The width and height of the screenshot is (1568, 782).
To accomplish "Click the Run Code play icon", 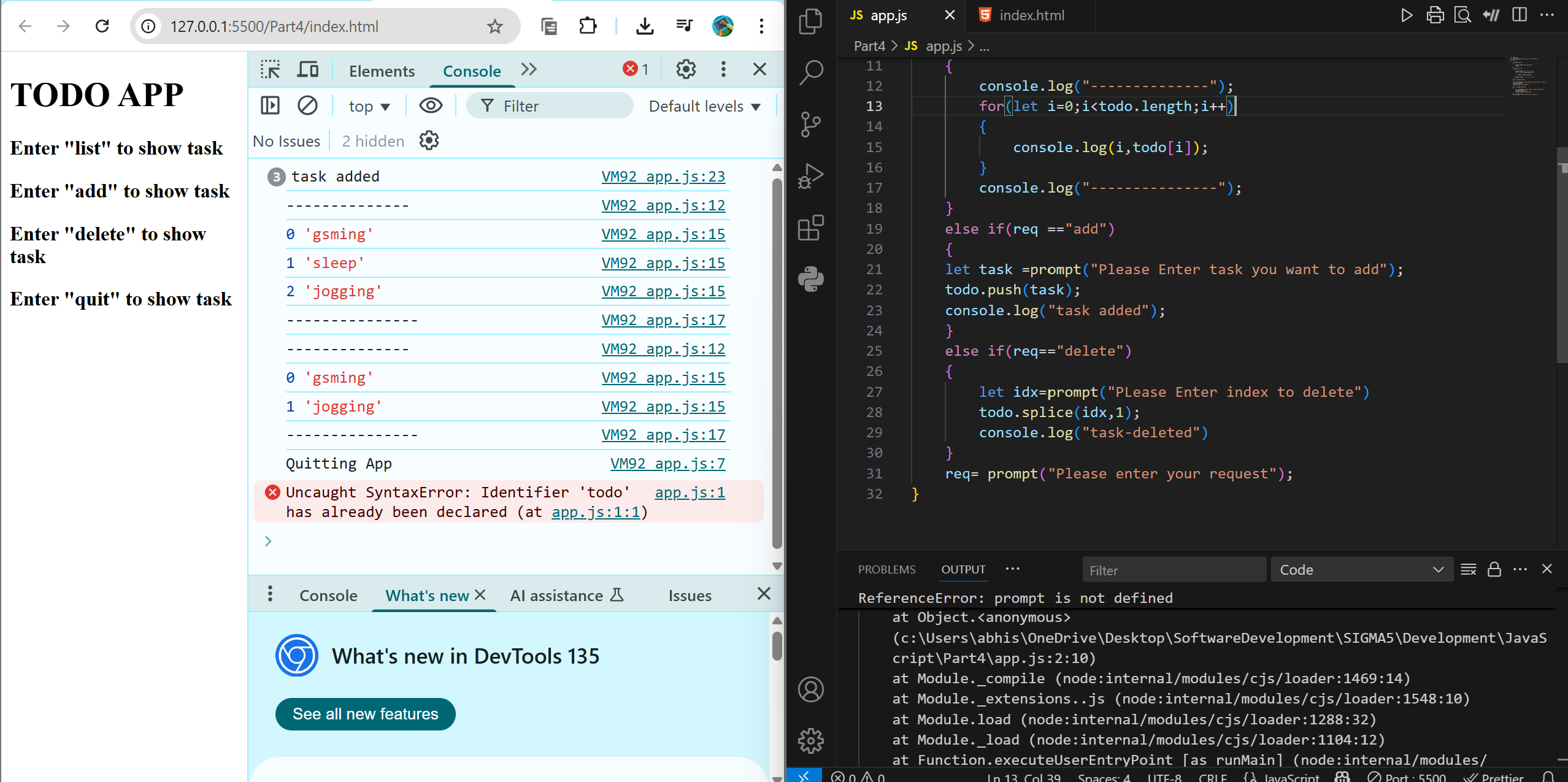I will [1407, 15].
